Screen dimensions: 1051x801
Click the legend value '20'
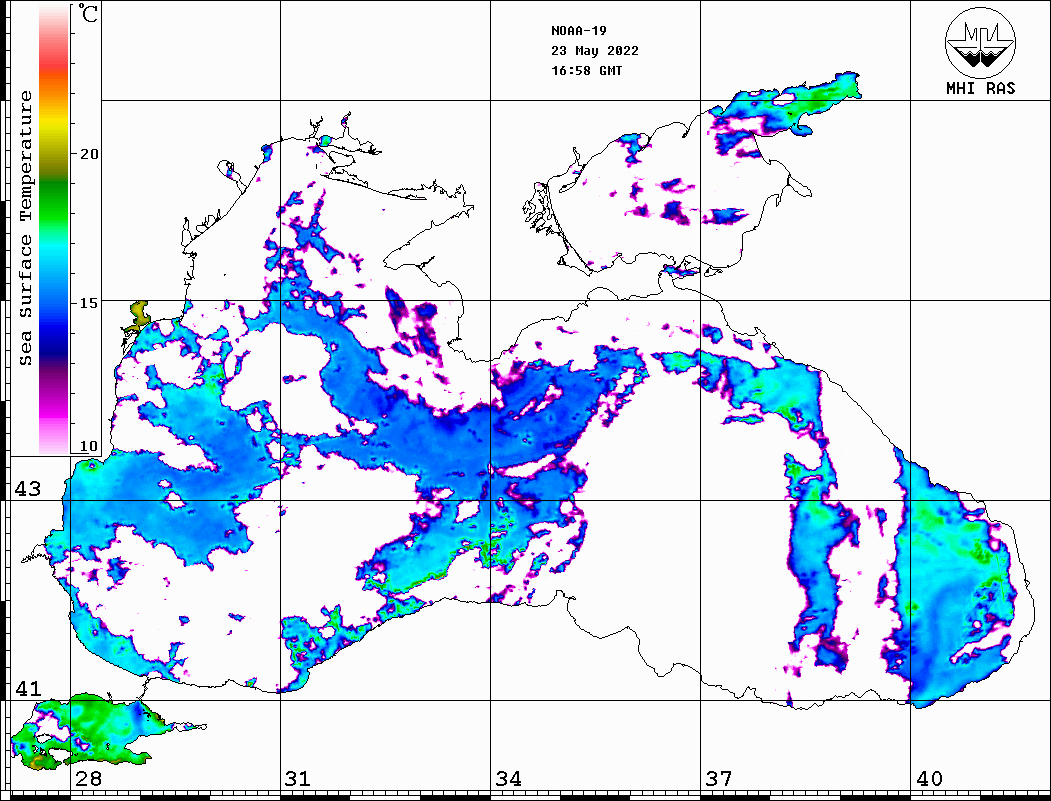coord(88,154)
